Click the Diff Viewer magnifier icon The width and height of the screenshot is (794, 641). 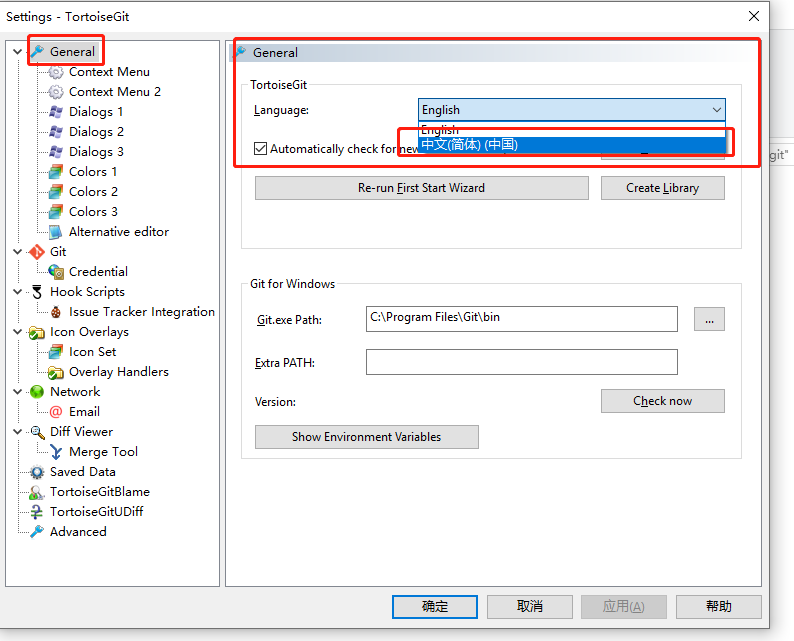[37, 432]
